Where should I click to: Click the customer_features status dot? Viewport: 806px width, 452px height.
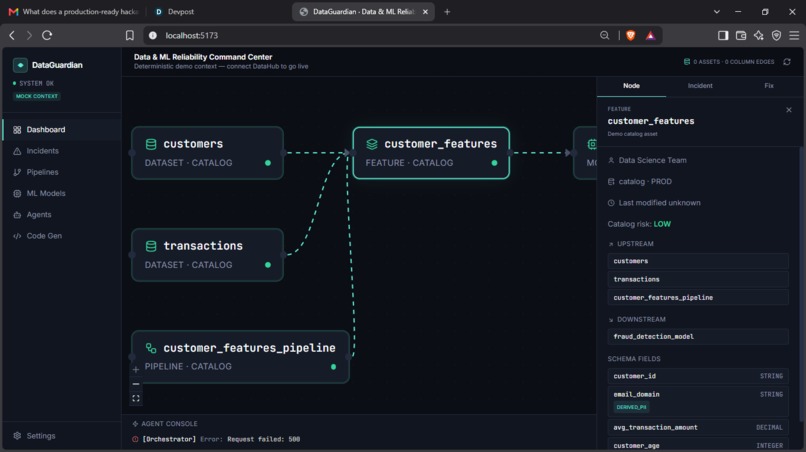tap(494, 163)
